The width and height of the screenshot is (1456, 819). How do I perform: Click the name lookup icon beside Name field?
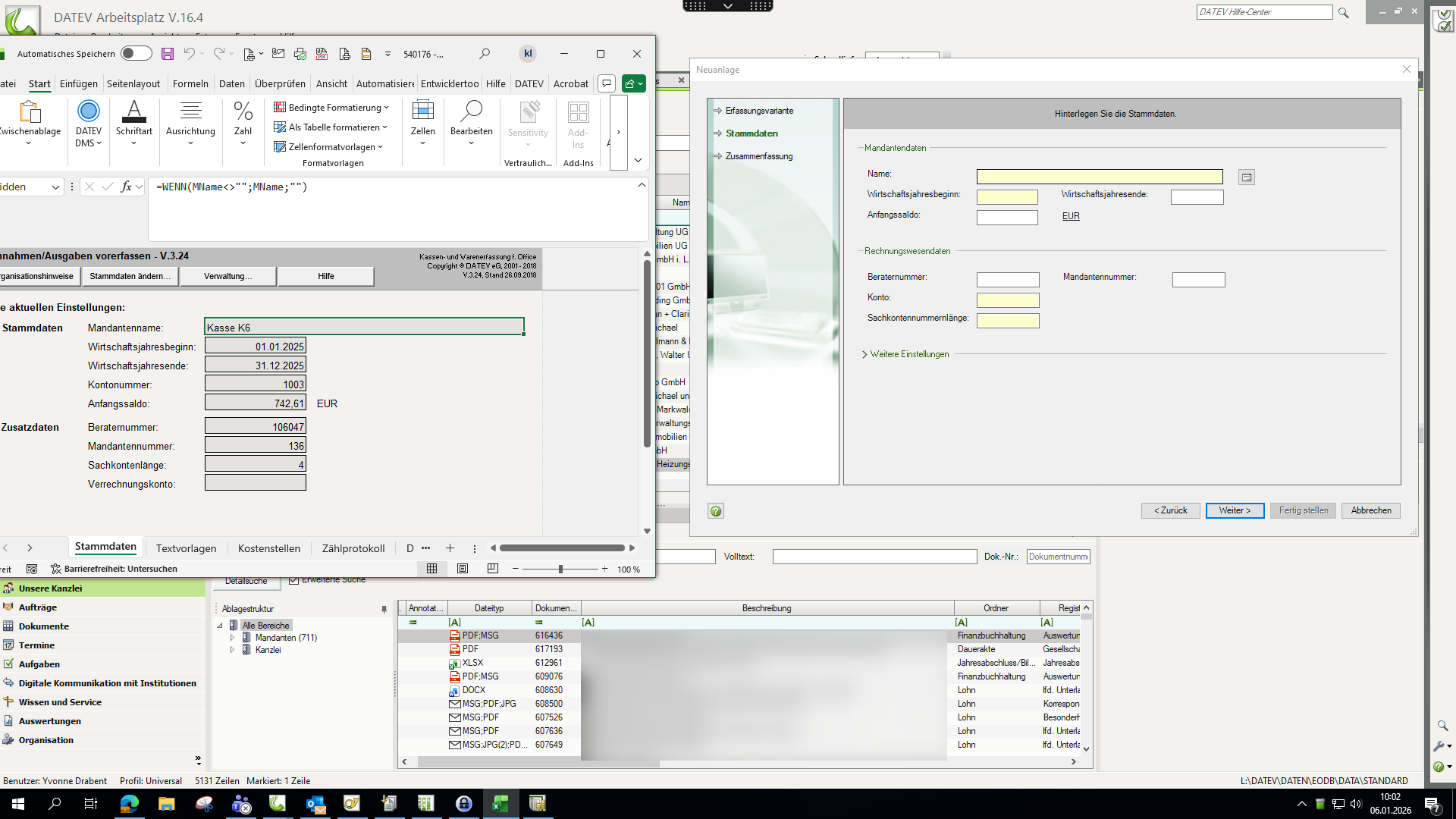pyautogui.click(x=1247, y=177)
